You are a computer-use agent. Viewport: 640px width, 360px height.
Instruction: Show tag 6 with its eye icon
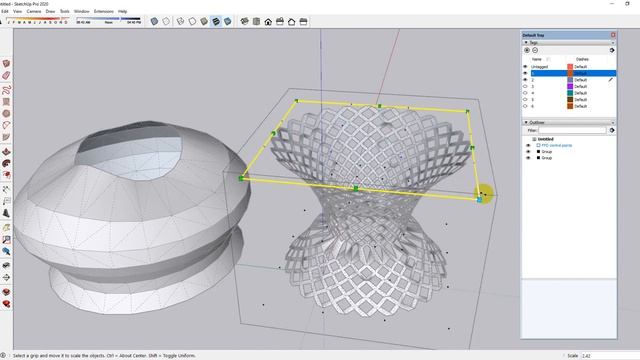525,106
